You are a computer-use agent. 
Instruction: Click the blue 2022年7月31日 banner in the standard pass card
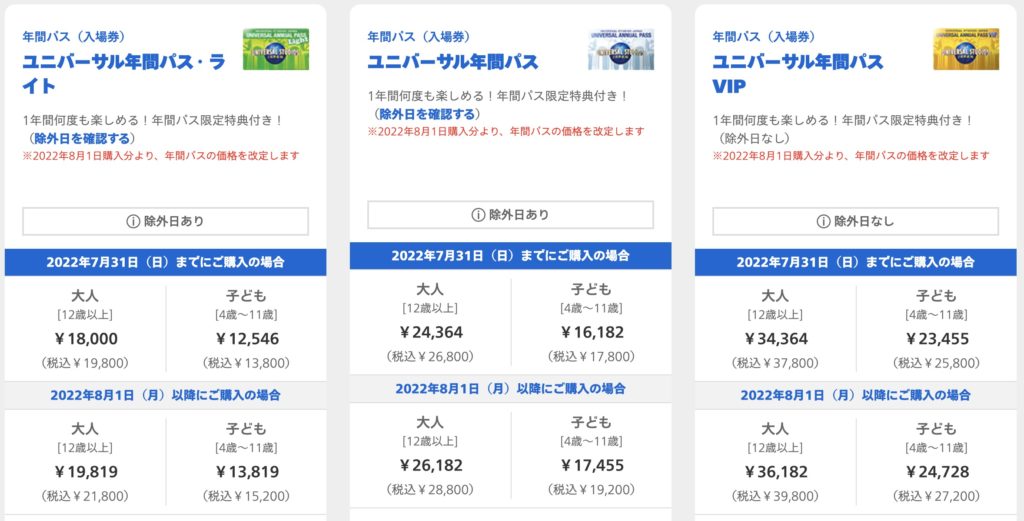click(x=510, y=255)
